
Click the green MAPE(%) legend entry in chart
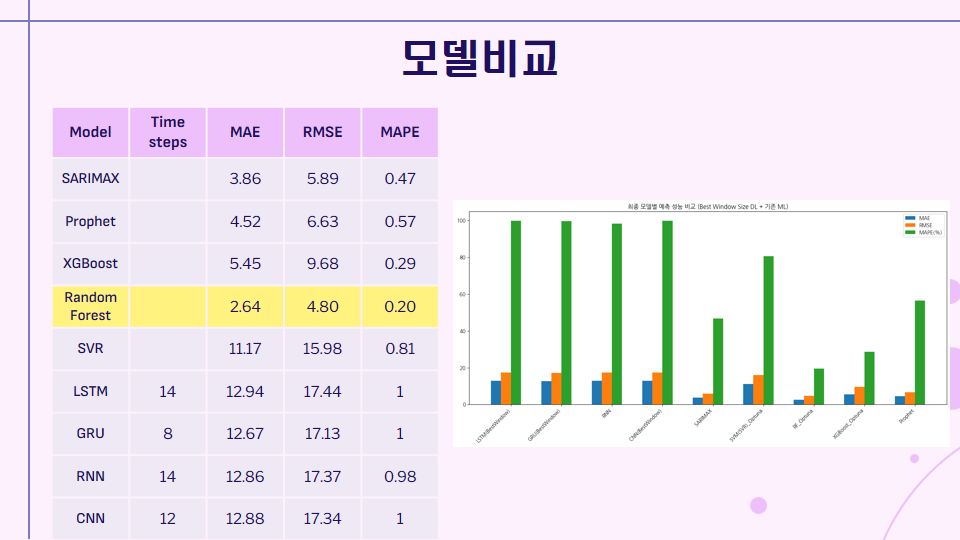point(923,233)
